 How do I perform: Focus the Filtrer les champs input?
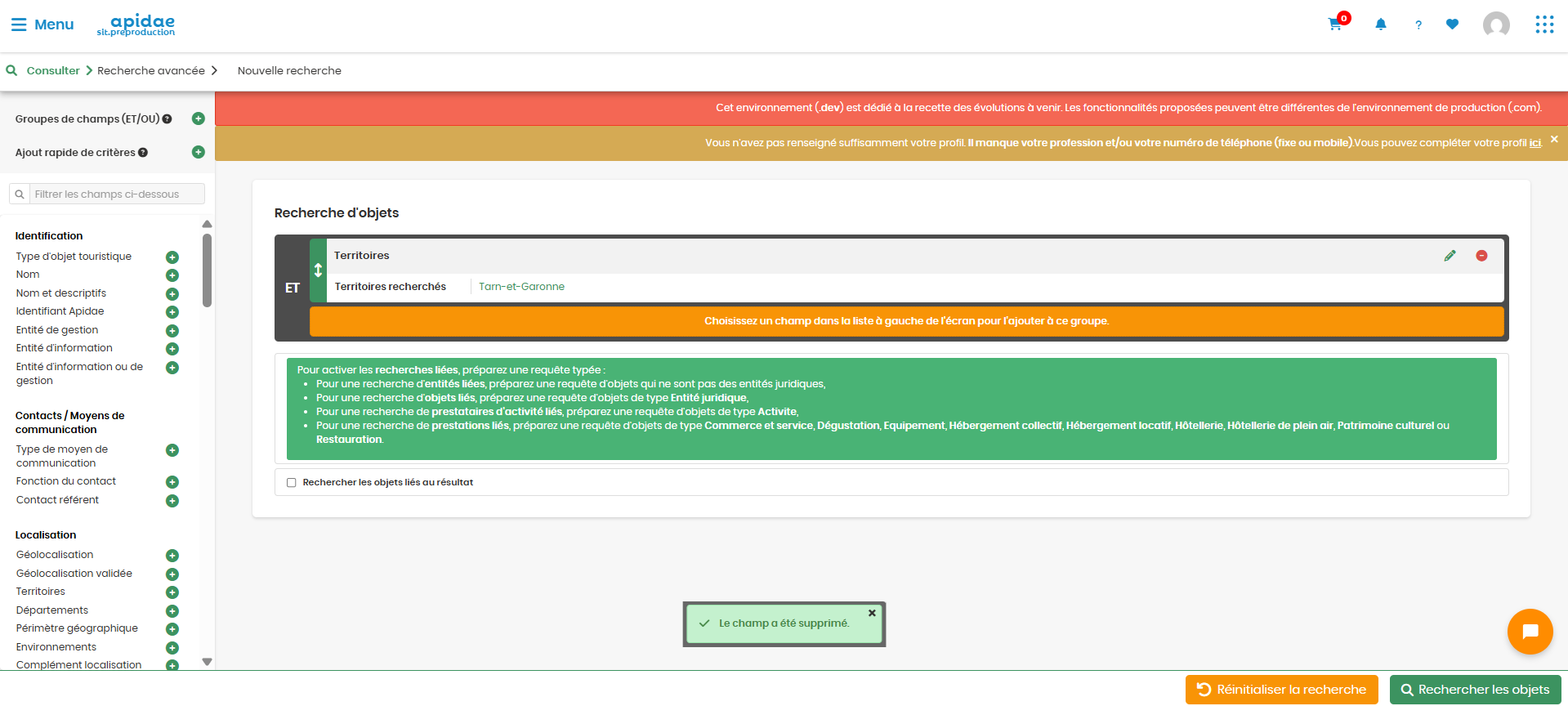[x=117, y=194]
